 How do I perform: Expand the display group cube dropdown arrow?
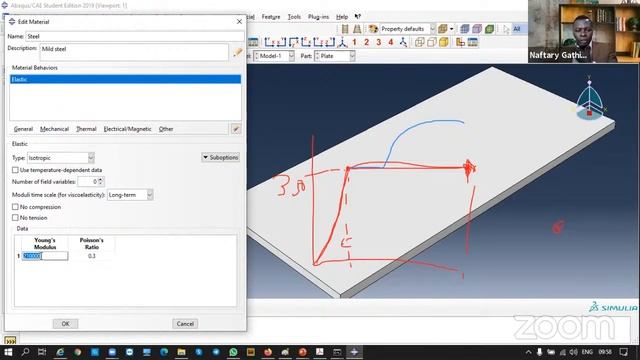(451, 29)
